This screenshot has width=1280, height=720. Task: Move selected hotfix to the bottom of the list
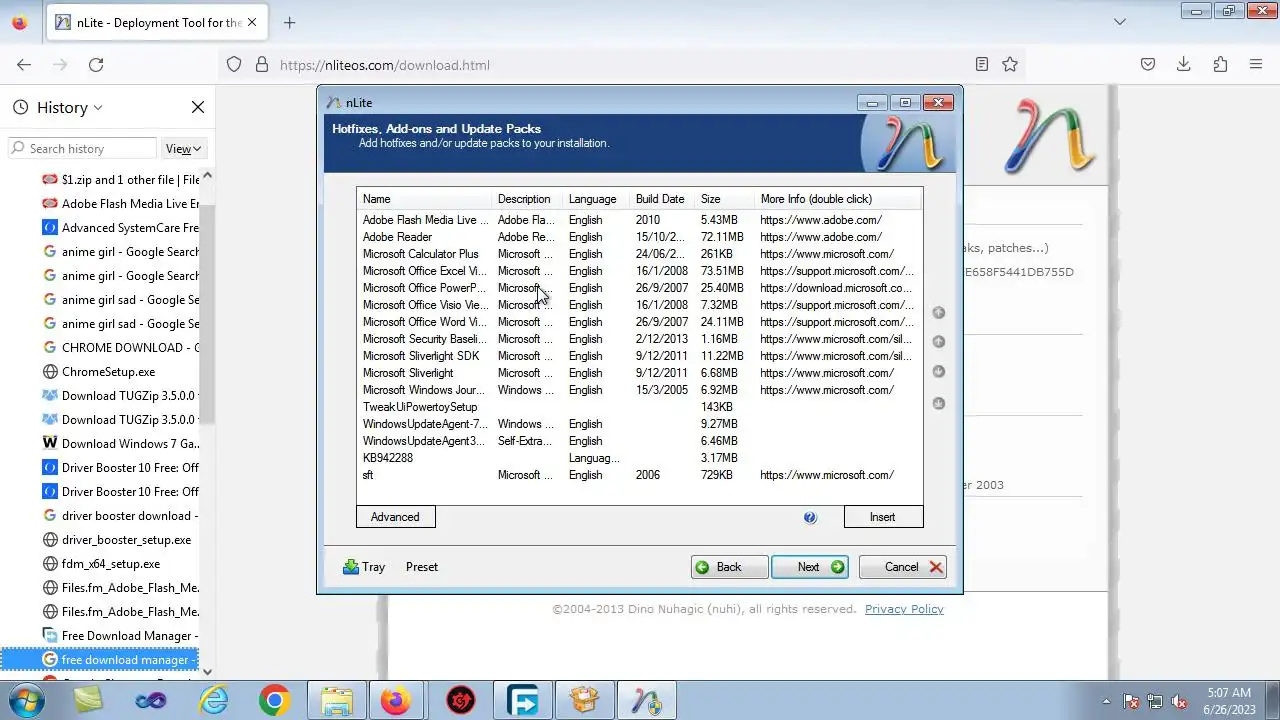939,404
